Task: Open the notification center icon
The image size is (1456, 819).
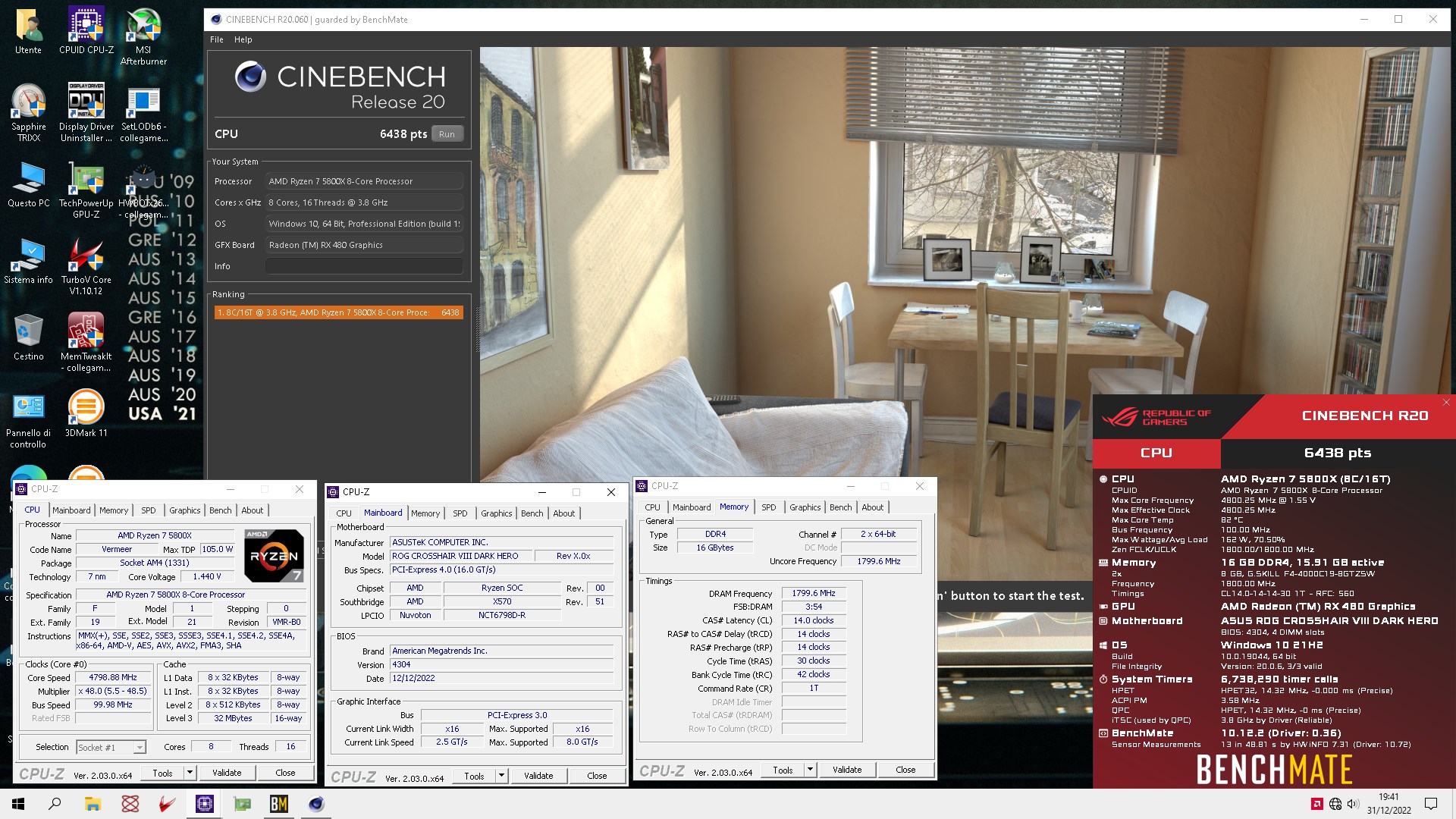Action: 1431,804
